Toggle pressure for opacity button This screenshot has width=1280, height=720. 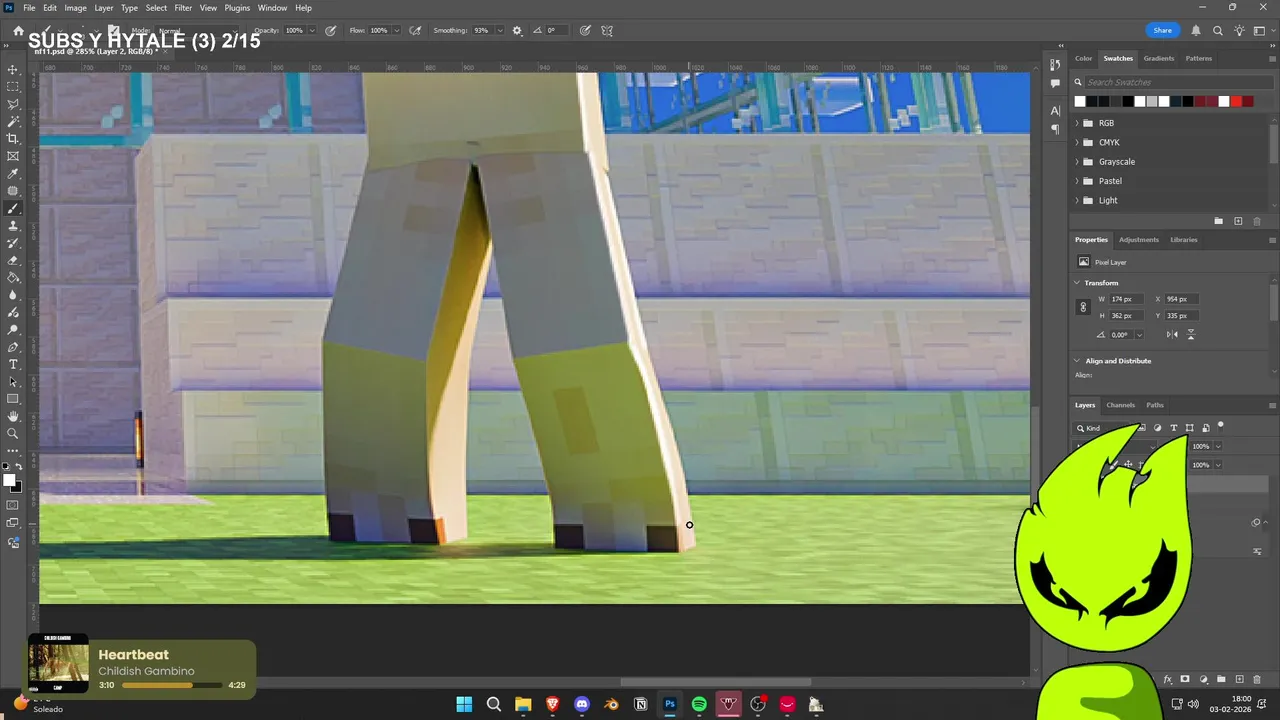coord(331,31)
